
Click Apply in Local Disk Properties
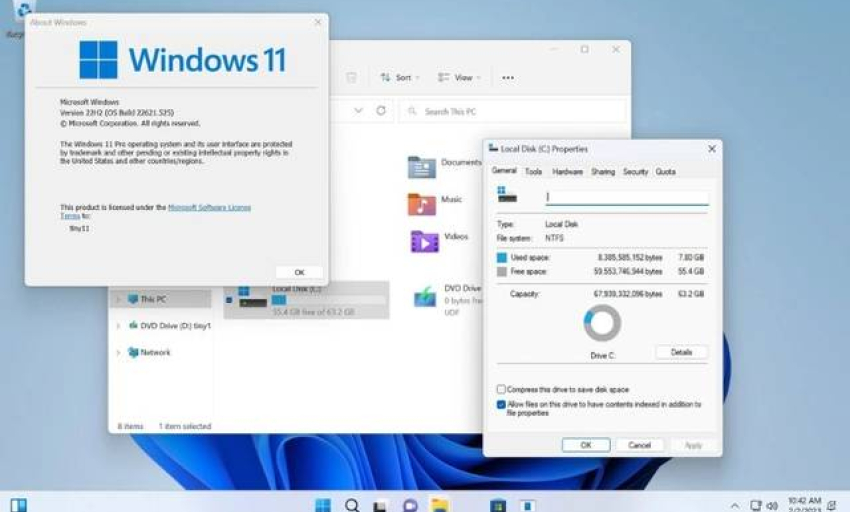click(693, 445)
